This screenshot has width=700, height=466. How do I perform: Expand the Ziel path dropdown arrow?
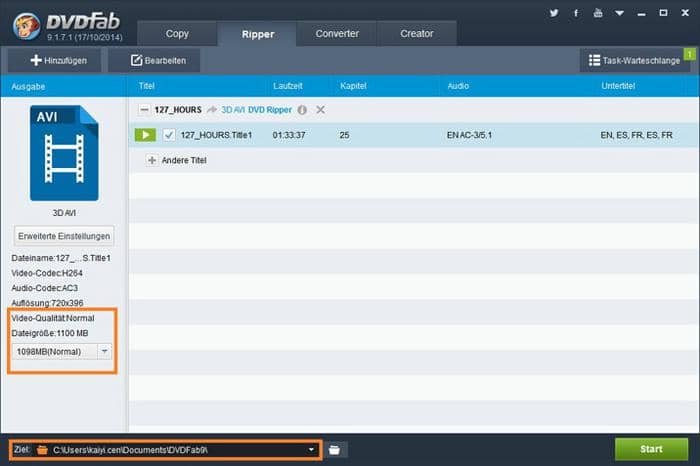(x=311, y=449)
